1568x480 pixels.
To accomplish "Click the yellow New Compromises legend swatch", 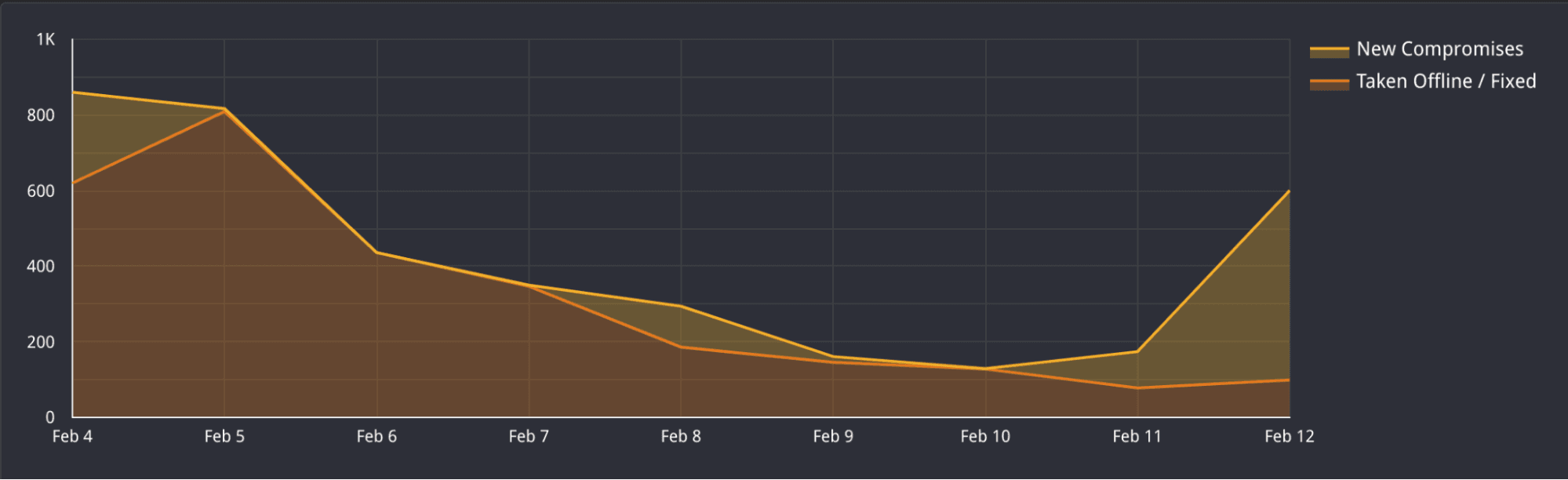I will 1329,51.
